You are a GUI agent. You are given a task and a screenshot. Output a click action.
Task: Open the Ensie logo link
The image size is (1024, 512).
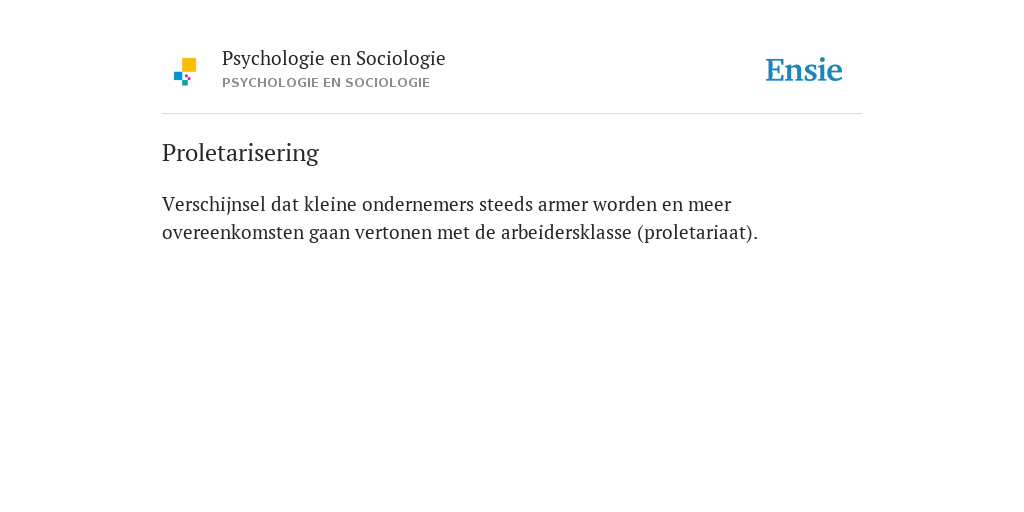tap(804, 70)
